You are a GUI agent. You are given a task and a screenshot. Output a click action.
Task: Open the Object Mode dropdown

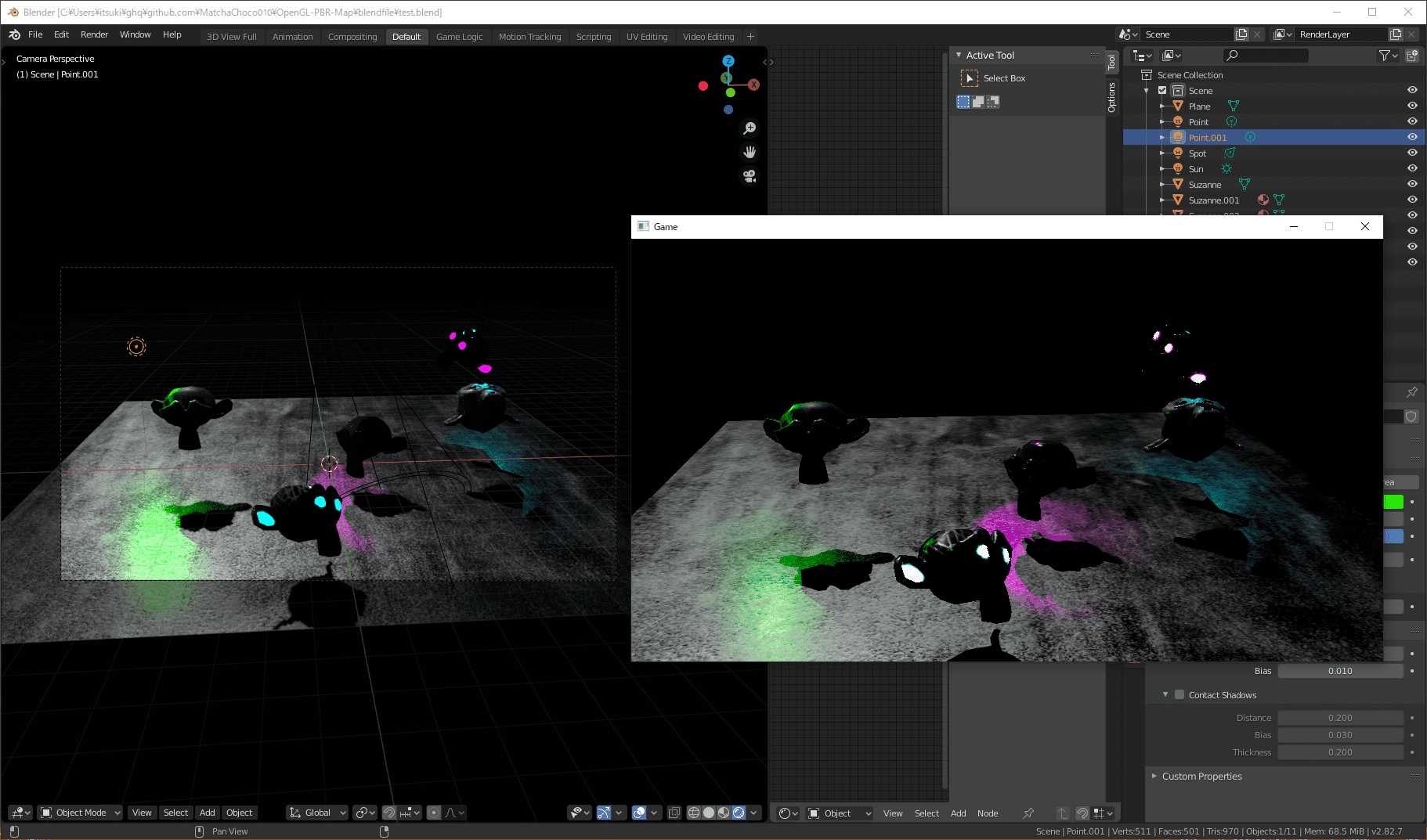pos(81,813)
